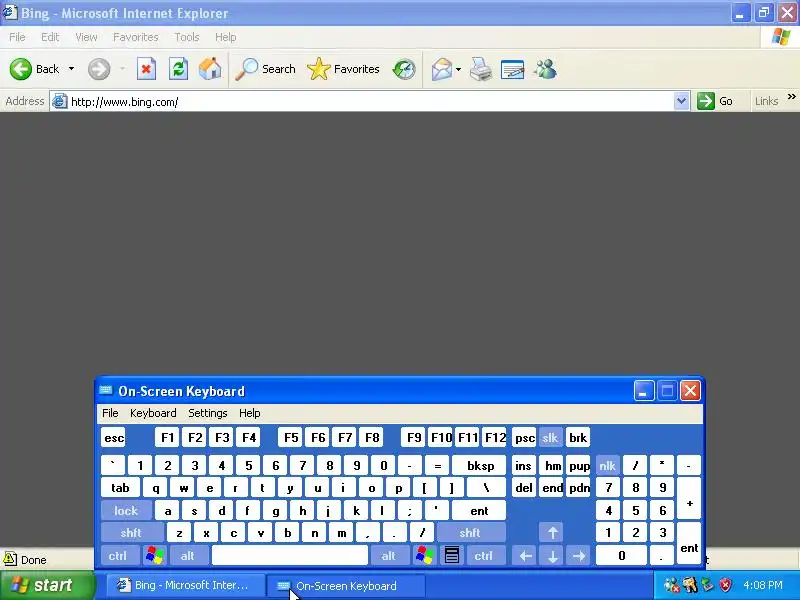Open Internet Explorer Favorites menu
The image size is (800, 600).
pyautogui.click(x=136, y=37)
